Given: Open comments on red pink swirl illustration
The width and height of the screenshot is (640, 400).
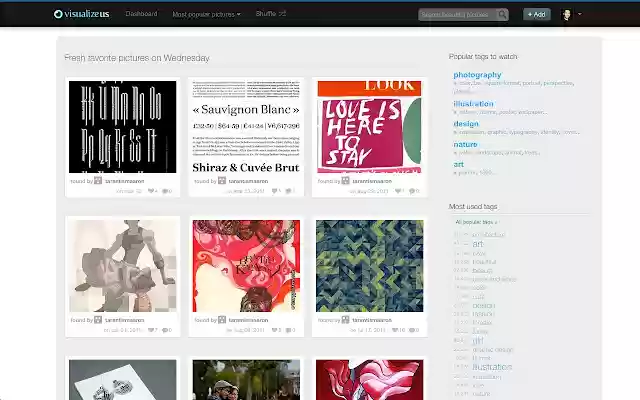Looking at the screenshot, I should point(290,330).
